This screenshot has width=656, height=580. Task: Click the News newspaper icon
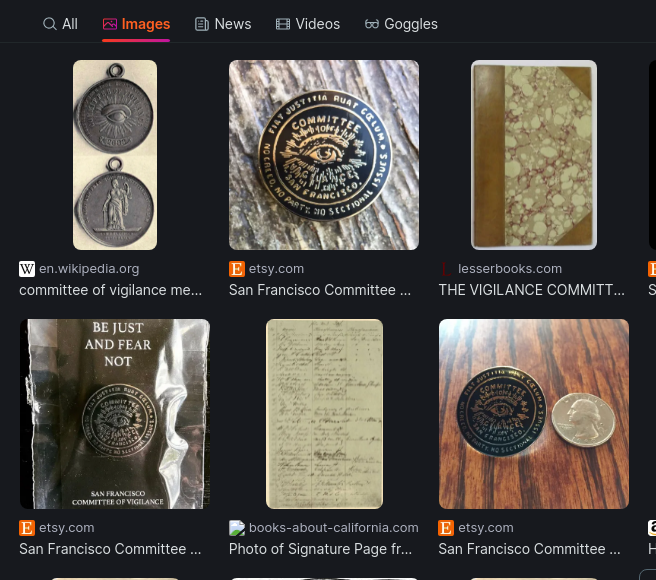point(202,24)
